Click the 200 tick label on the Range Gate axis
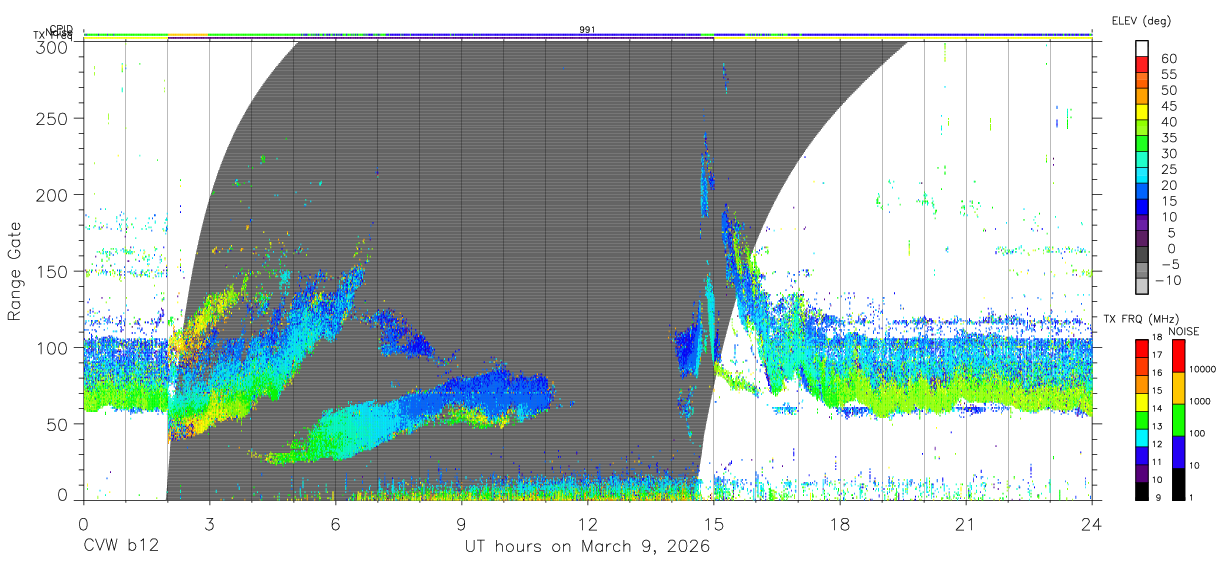This screenshot has height=567, width=1228. click(x=52, y=195)
